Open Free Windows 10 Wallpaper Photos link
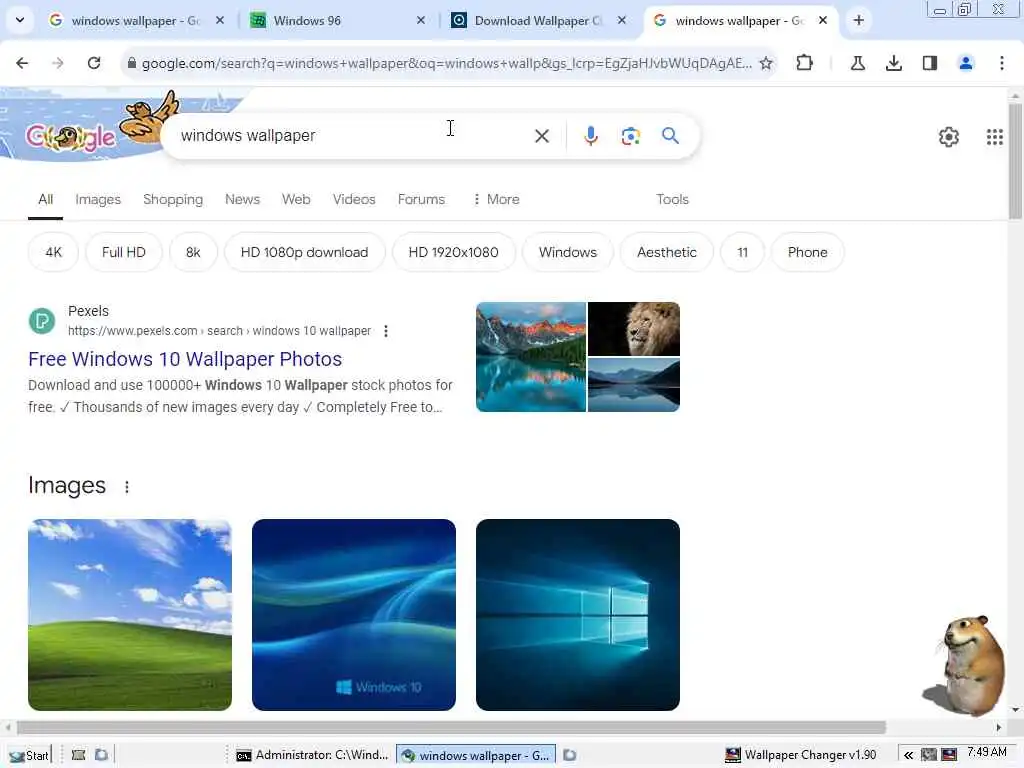The image size is (1024, 768). click(x=185, y=359)
